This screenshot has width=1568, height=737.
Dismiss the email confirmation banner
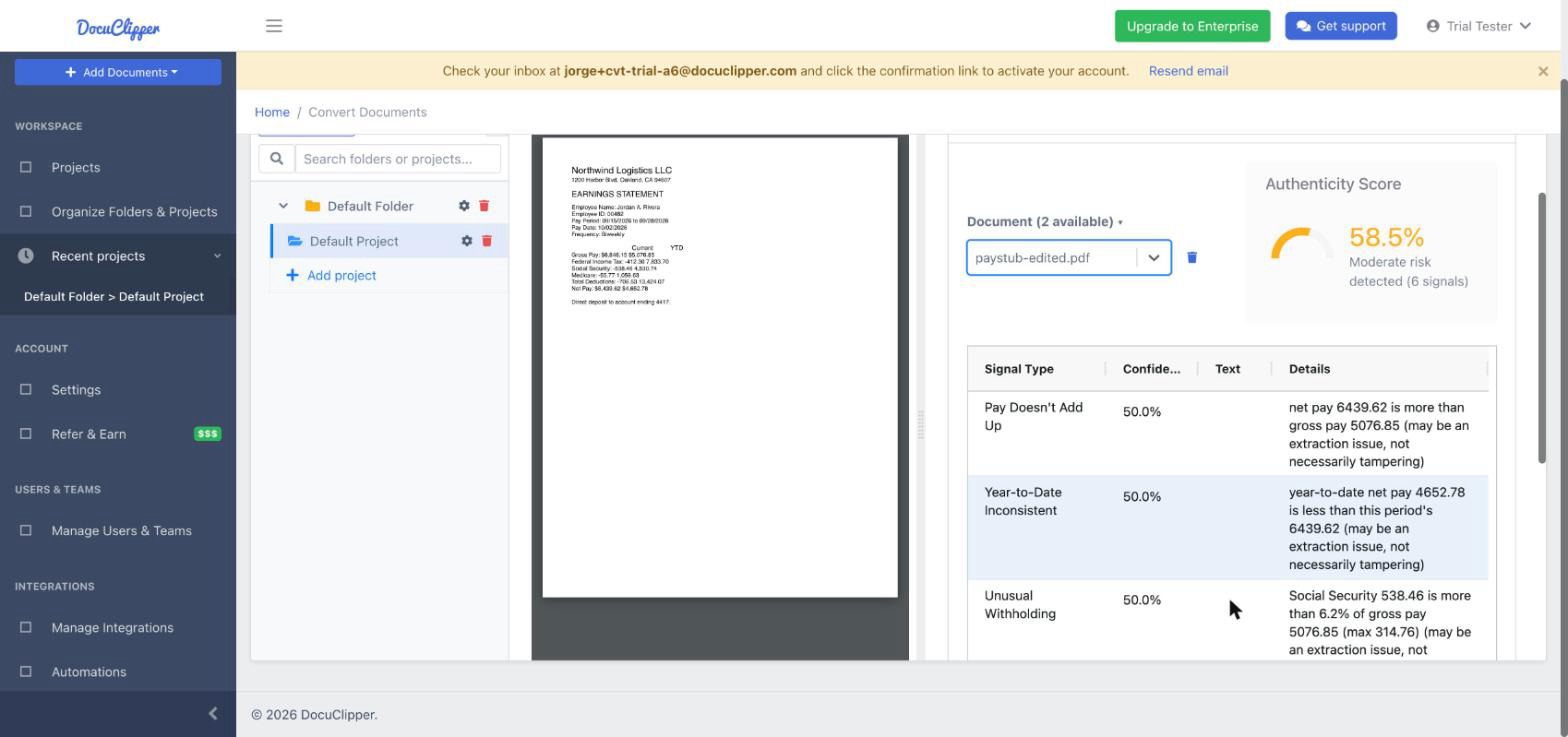click(1543, 71)
